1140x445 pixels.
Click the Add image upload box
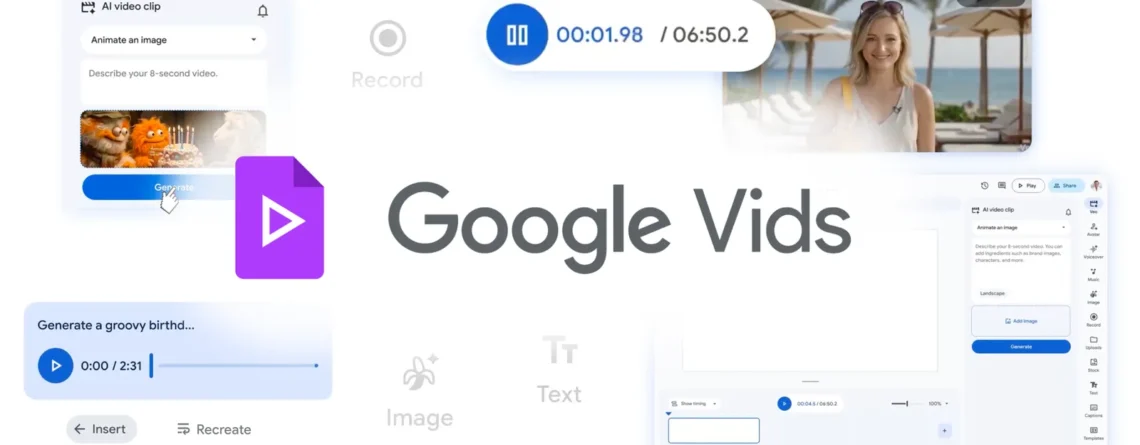[x=1021, y=321]
